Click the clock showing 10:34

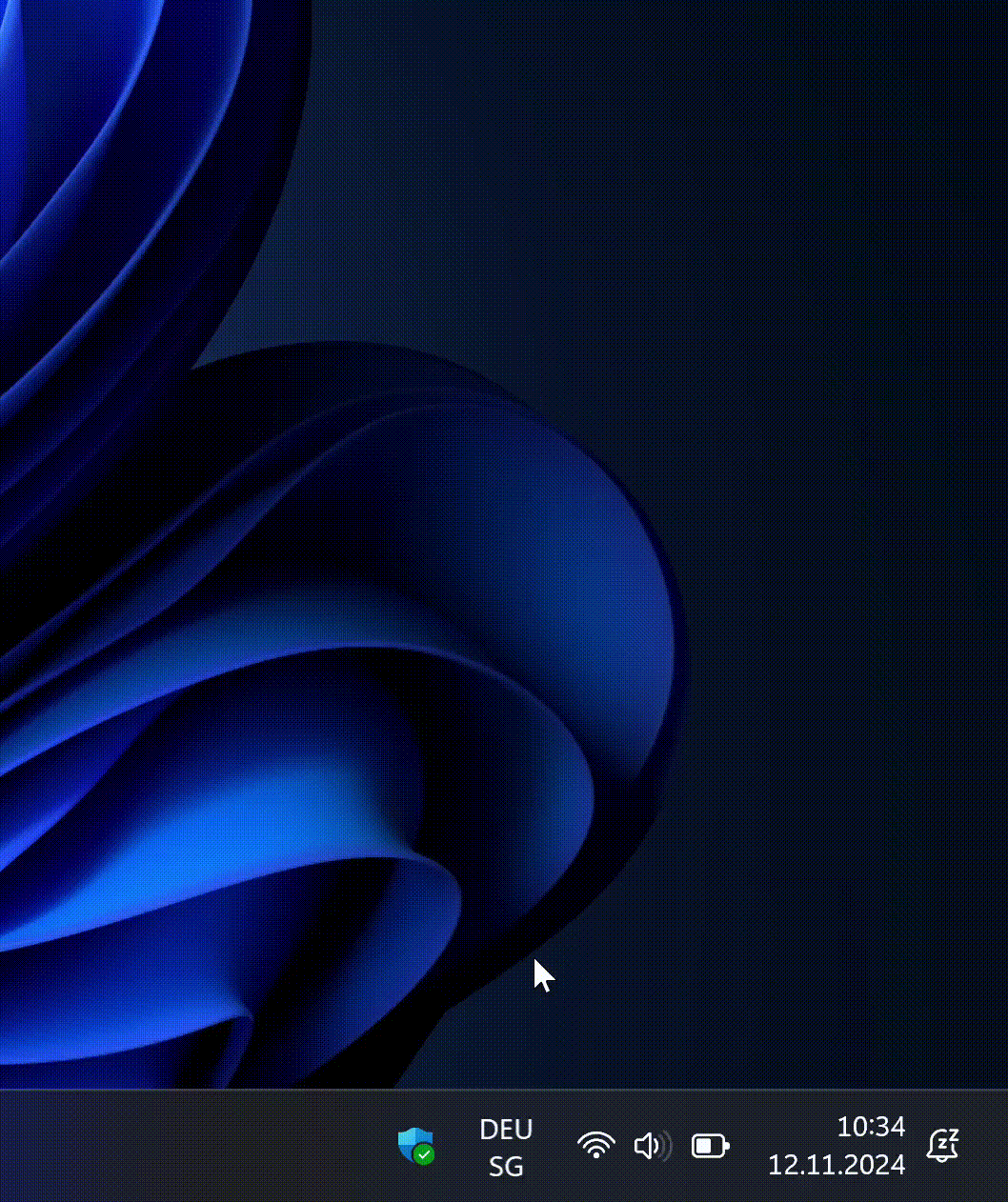[871, 1127]
